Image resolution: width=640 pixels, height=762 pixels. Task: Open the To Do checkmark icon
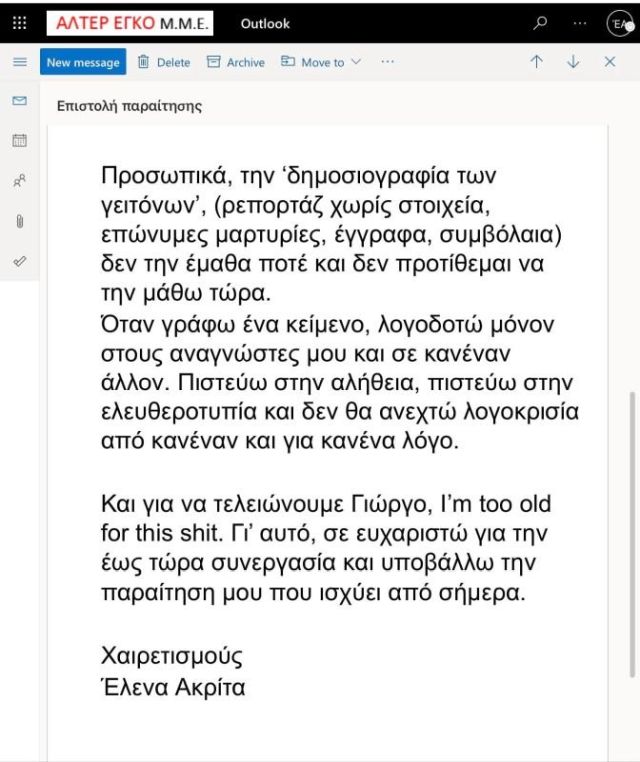click(x=19, y=260)
